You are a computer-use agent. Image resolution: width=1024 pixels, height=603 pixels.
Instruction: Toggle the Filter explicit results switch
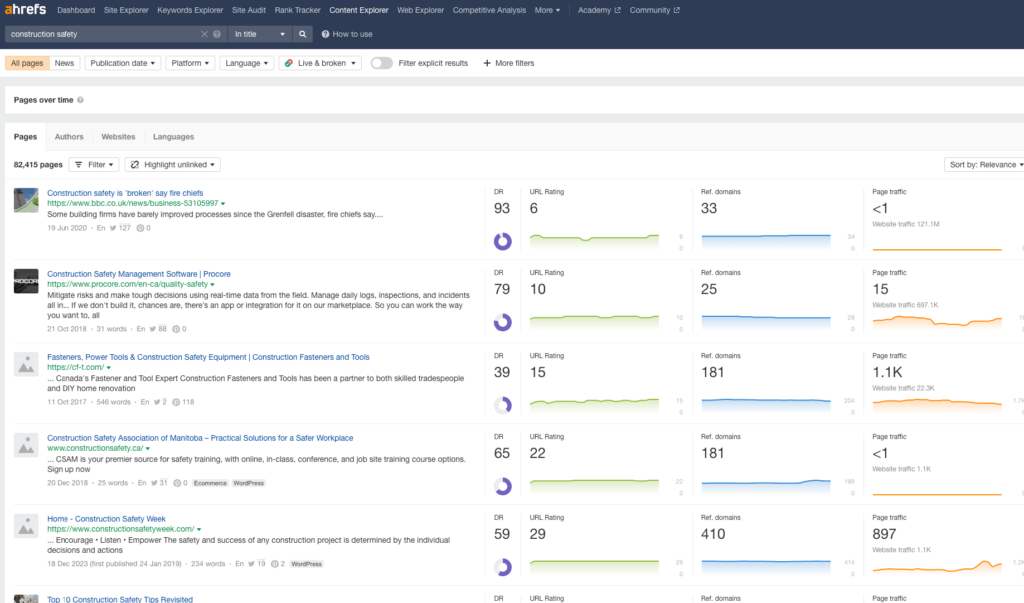click(x=381, y=63)
